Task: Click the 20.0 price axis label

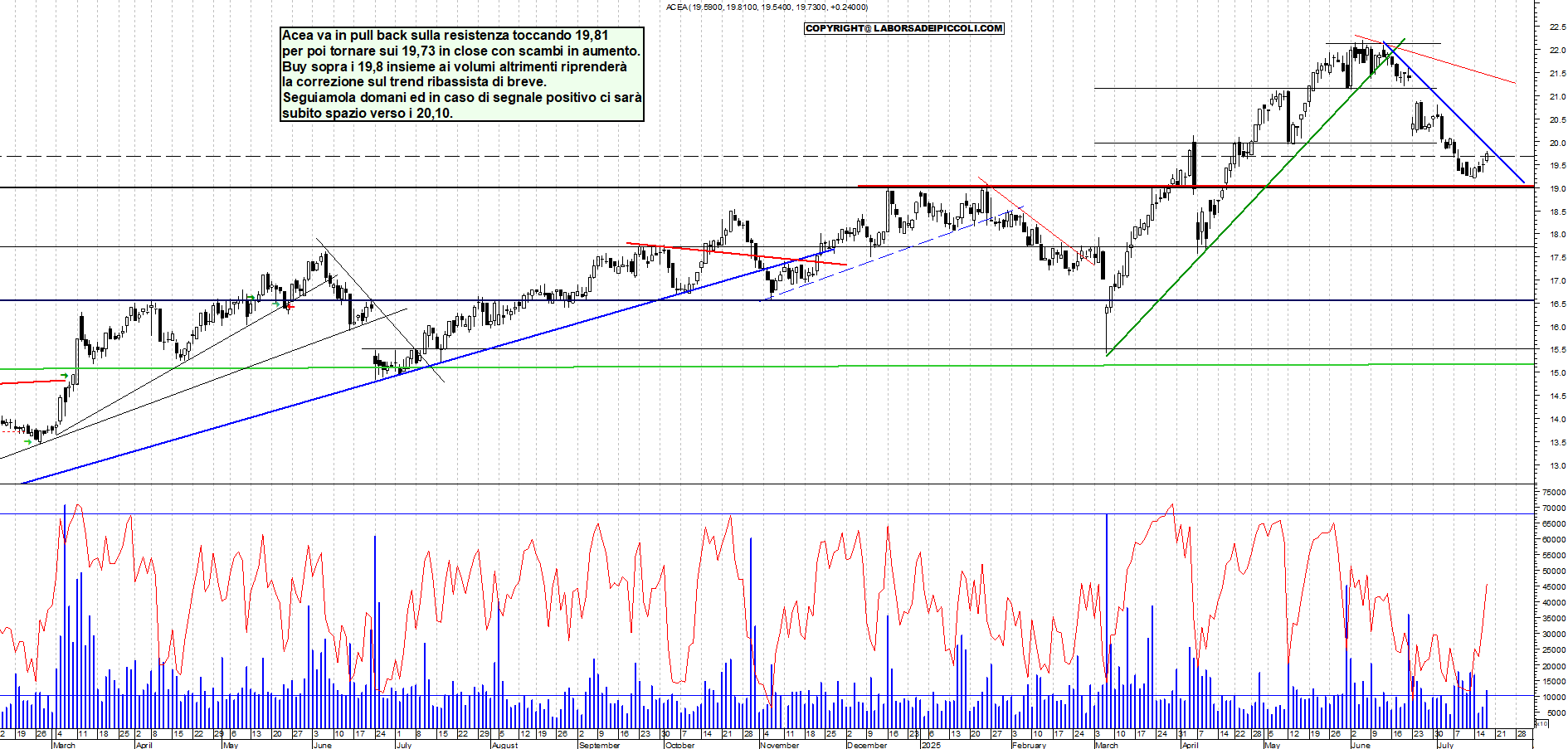Action: pyautogui.click(x=1557, y=143)
